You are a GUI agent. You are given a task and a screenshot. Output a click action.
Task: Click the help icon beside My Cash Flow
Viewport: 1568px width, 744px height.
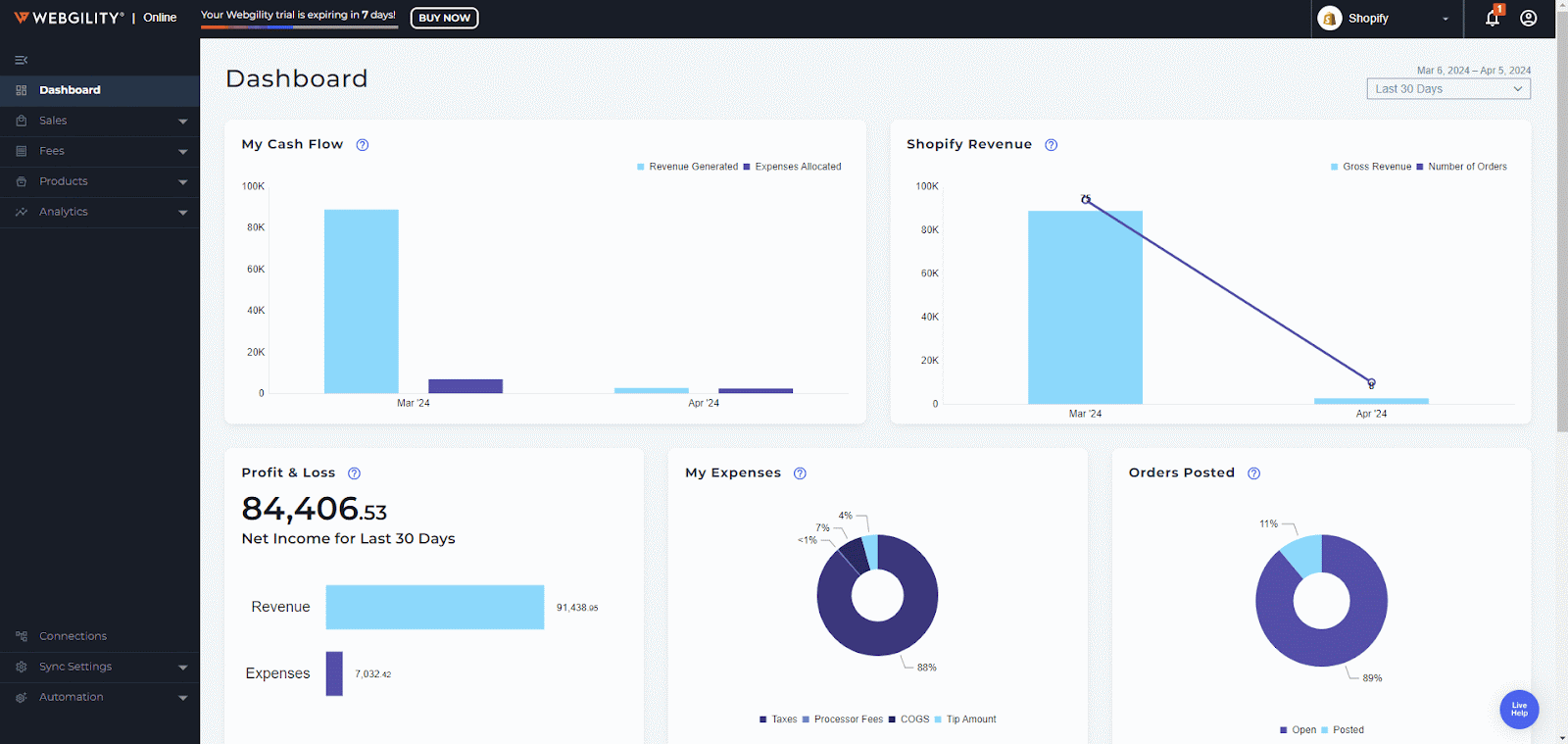[363, 145]
